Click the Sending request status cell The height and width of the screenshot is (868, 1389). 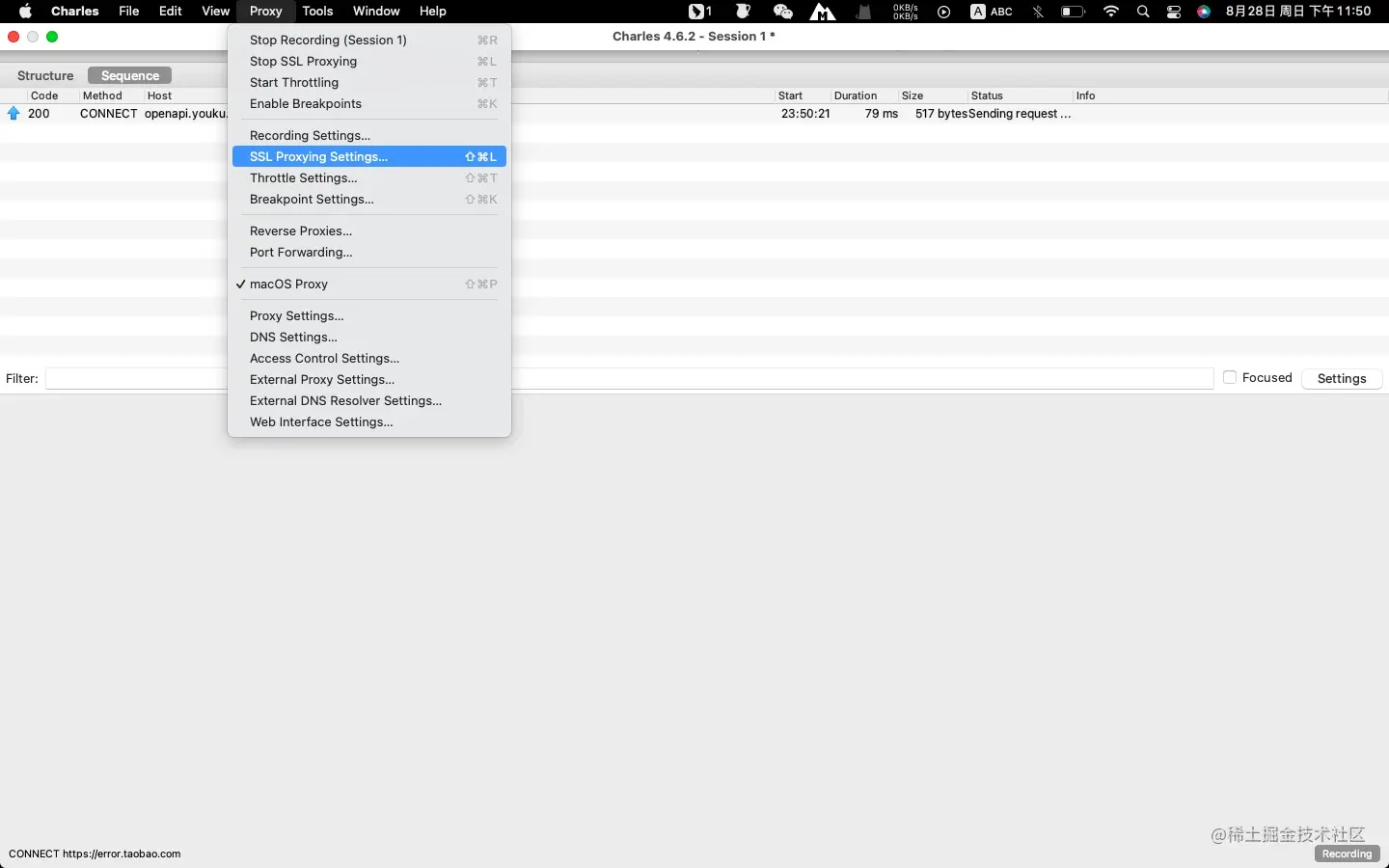pos(1020,114)
